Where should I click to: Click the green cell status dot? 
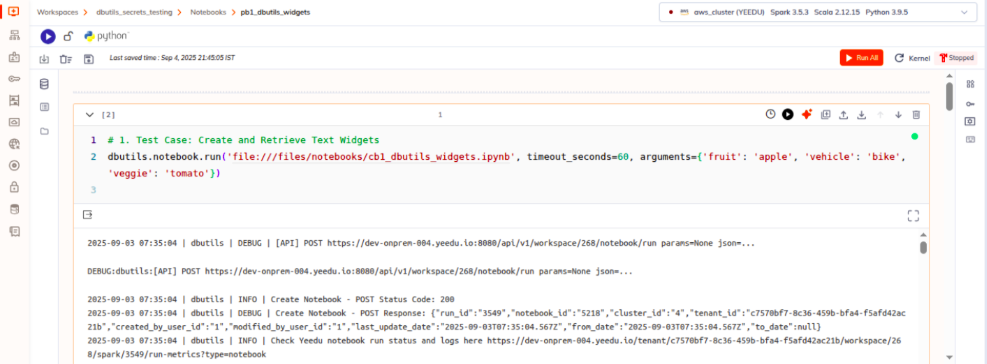tap(914, 136)
